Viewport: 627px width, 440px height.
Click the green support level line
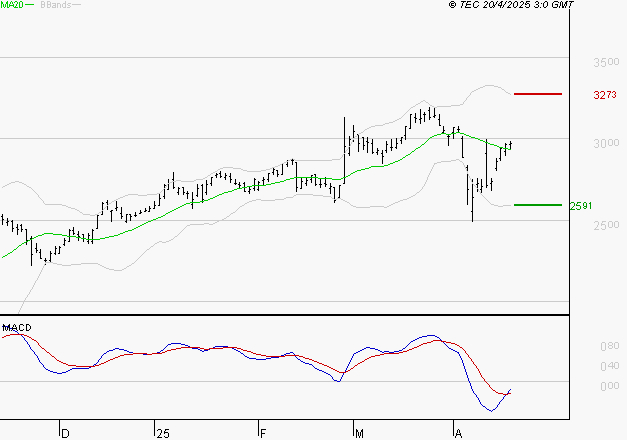pos(538,205)
